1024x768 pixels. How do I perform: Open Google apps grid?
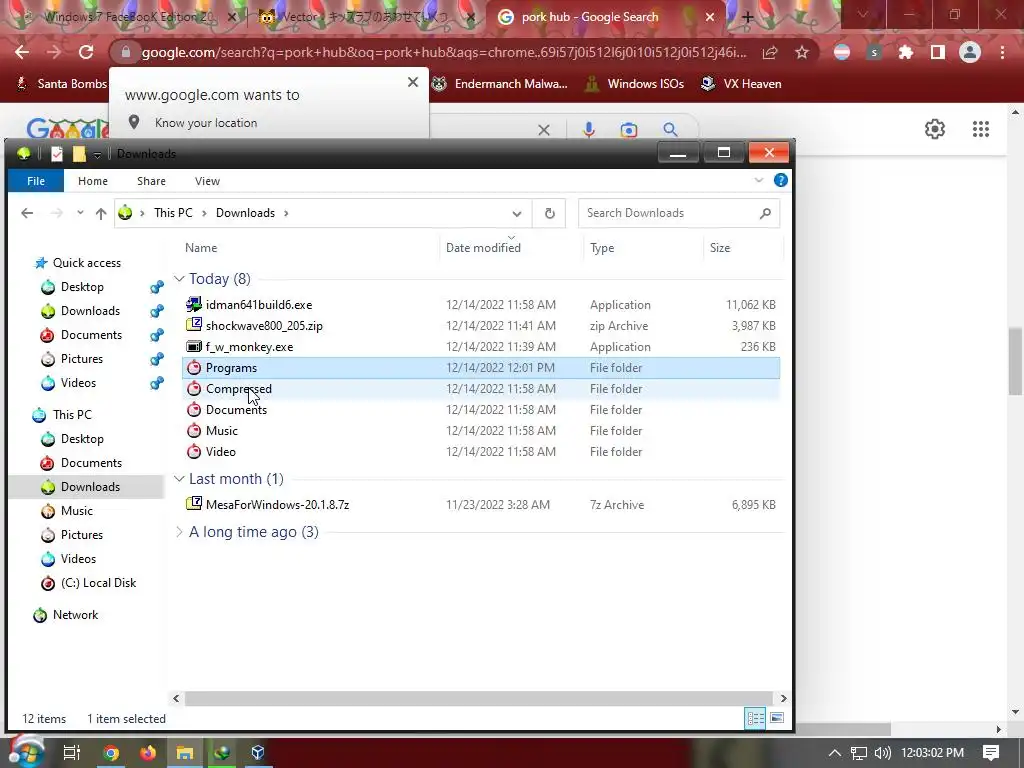click(981, 129)
